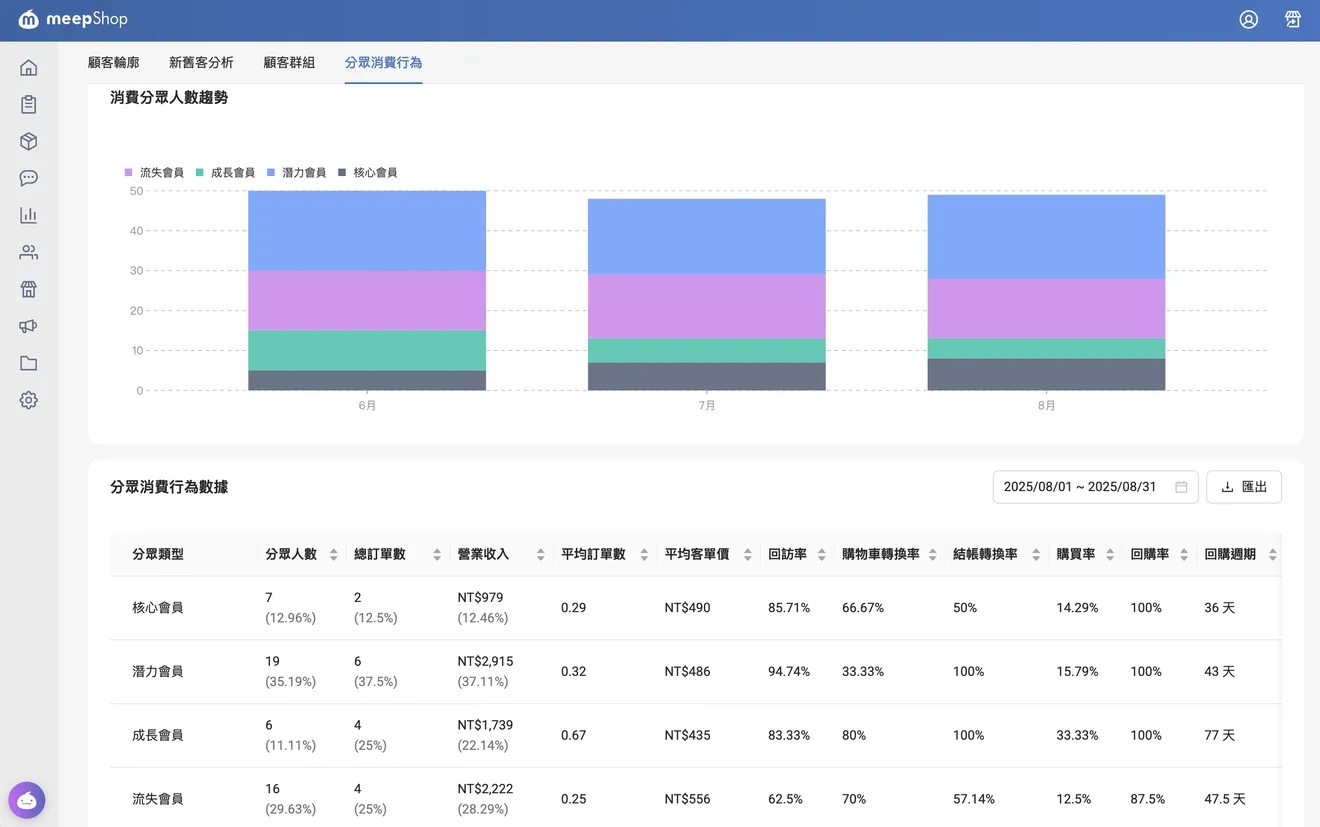The width and height of the screenshot is (1320, 827).
Task: Open the customers people icon in sidebar
Action: (28, 252)
